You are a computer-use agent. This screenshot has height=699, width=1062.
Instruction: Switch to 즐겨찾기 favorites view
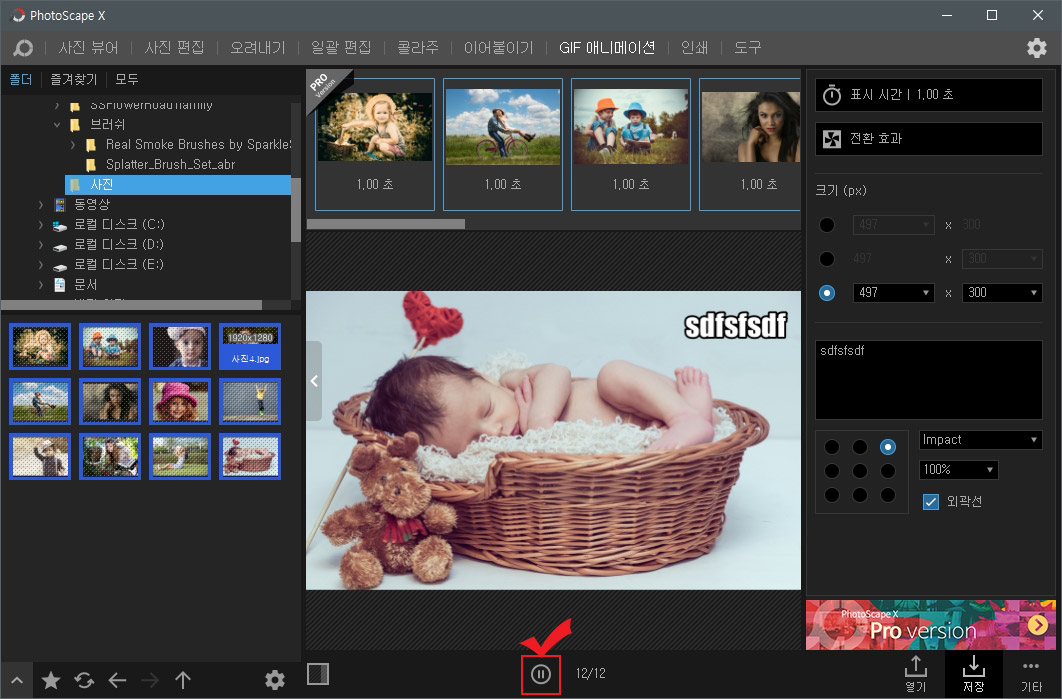[x=74, y=79]
